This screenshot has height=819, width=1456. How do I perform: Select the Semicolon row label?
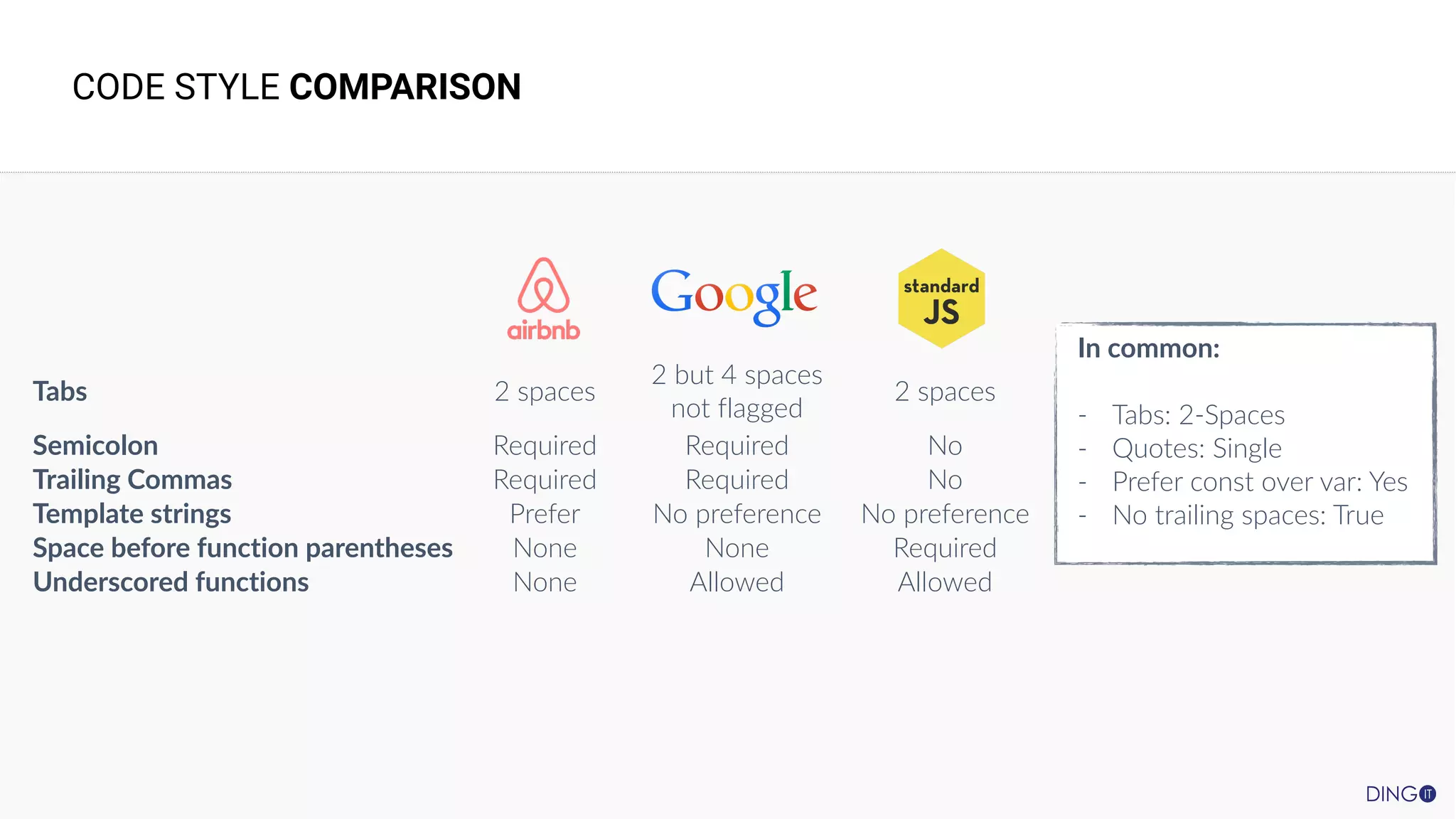coord(95,446)
